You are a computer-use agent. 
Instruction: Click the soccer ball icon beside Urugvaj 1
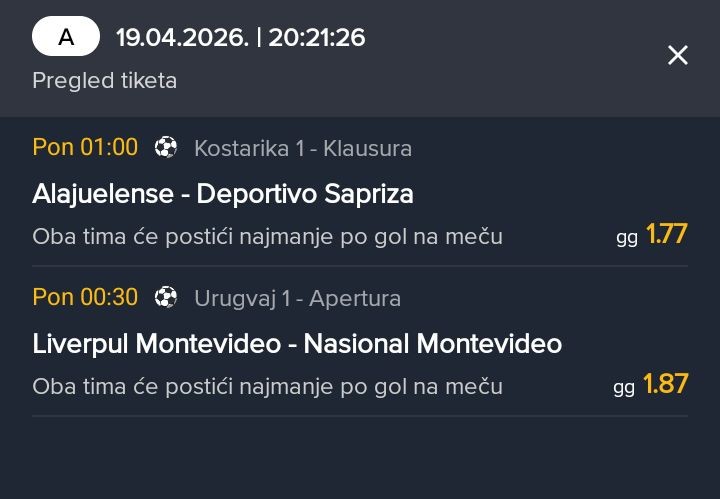(166, 297)
